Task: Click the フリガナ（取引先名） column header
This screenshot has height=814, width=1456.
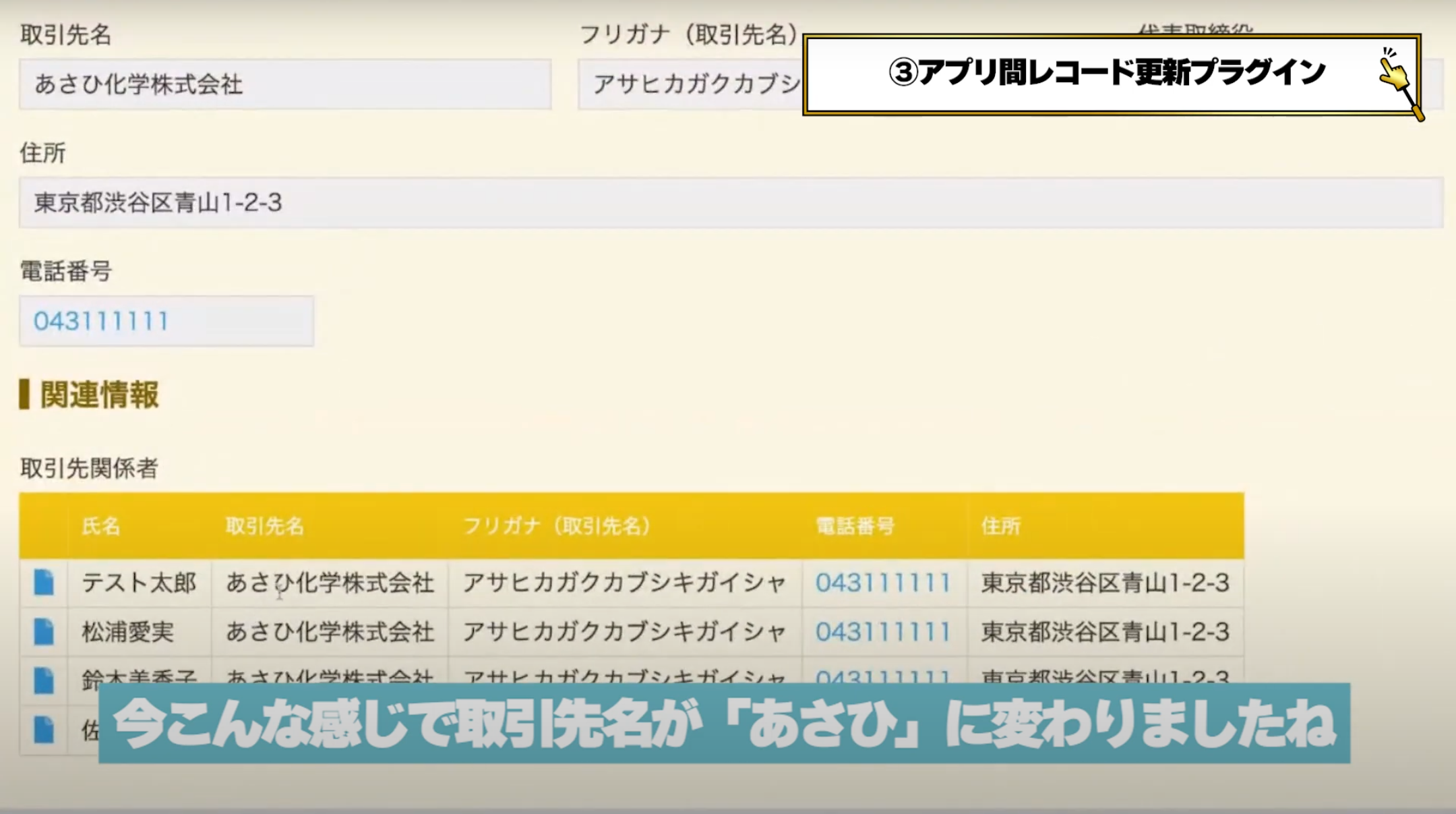Action: 557,526
